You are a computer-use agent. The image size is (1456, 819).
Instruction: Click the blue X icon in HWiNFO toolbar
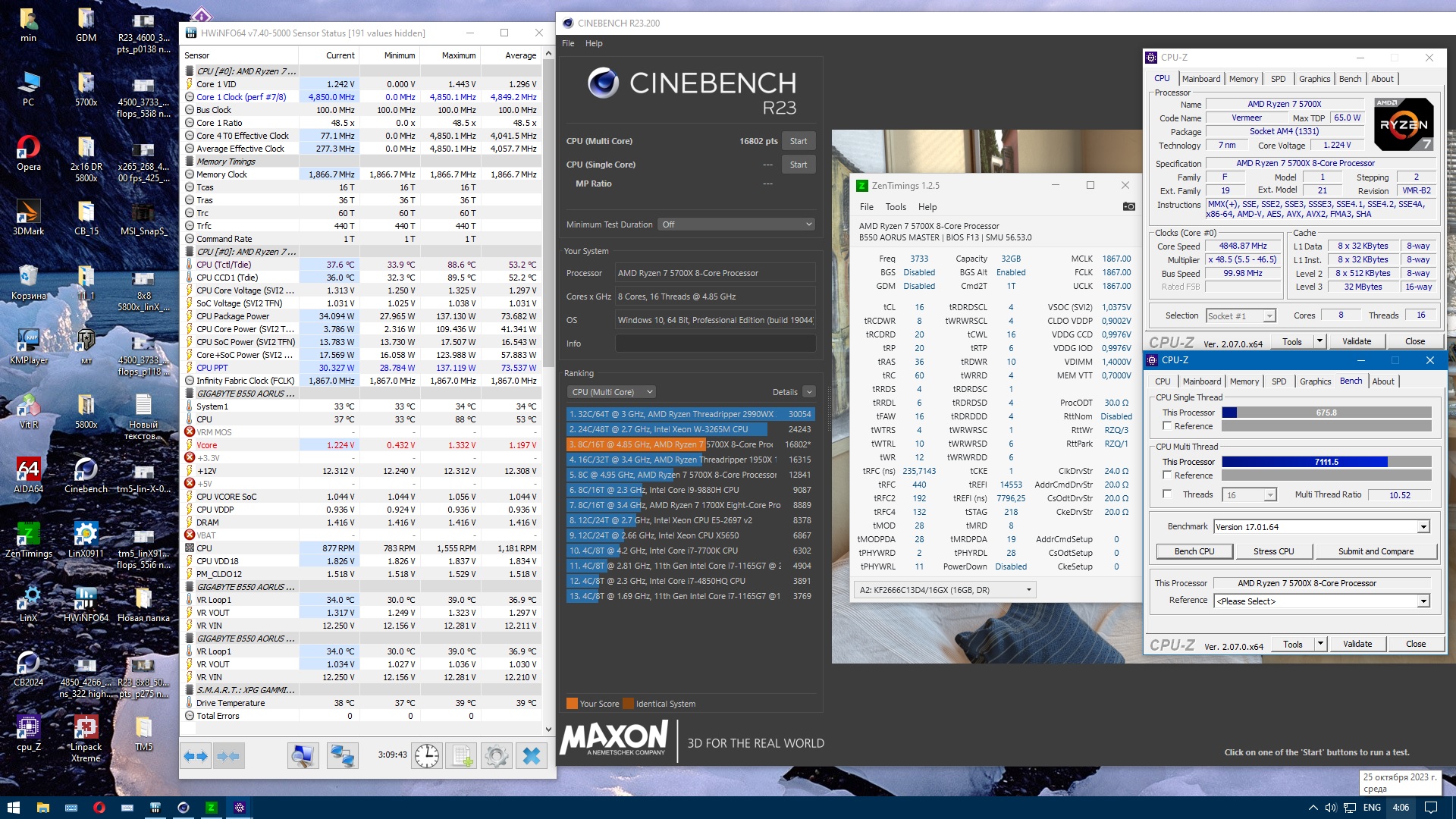pyautogui.click(x=532, y=755)
